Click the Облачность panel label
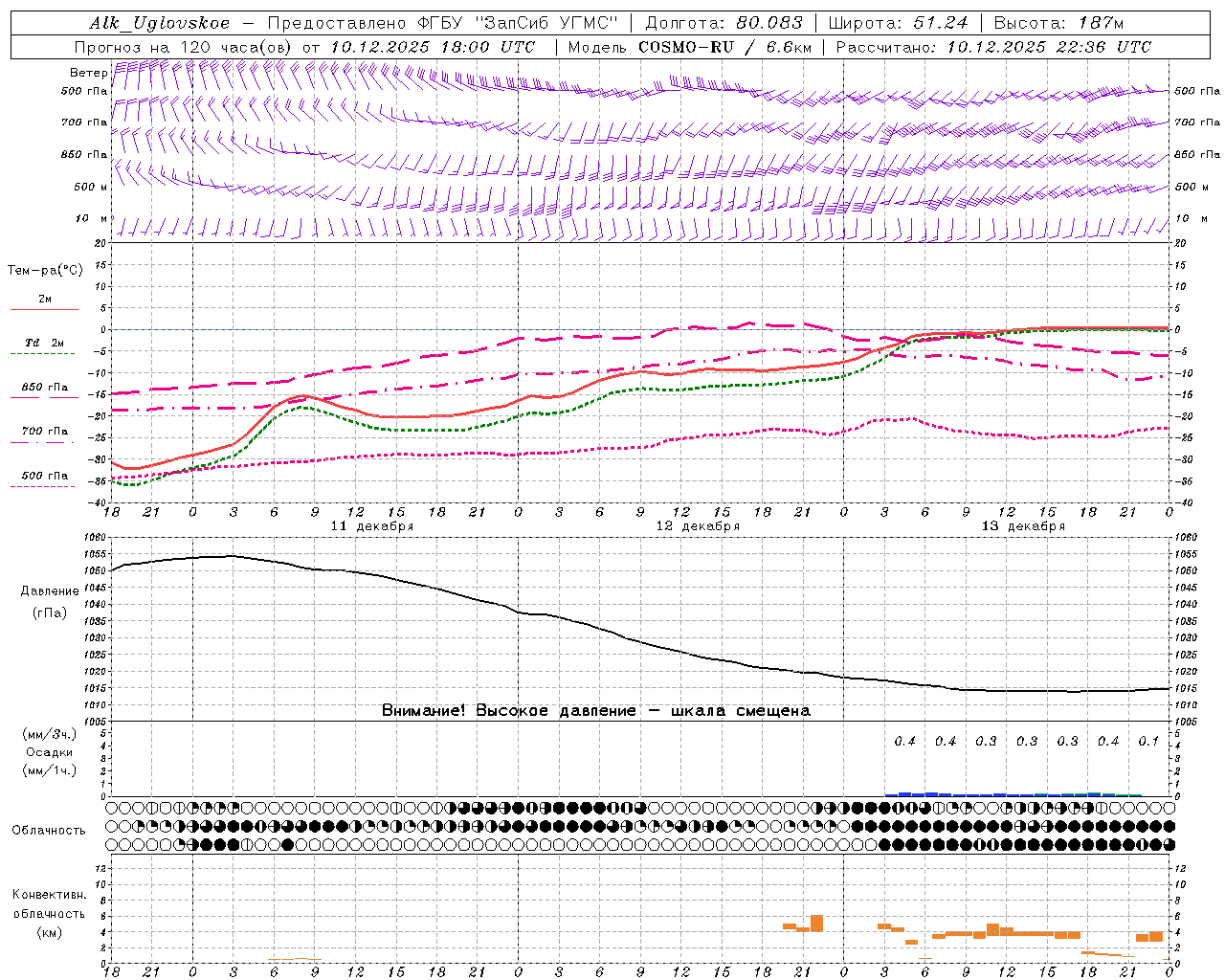 pyautogui.click(x=49, y=831)
